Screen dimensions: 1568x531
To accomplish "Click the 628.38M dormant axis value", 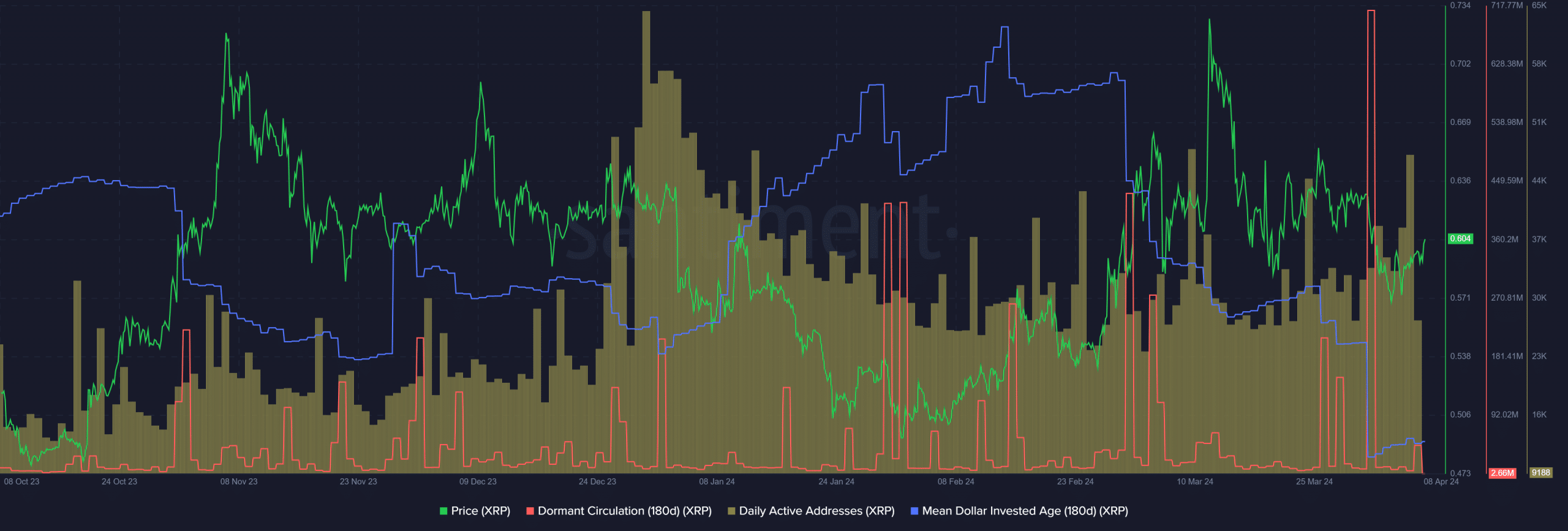I will [1507, 64].
